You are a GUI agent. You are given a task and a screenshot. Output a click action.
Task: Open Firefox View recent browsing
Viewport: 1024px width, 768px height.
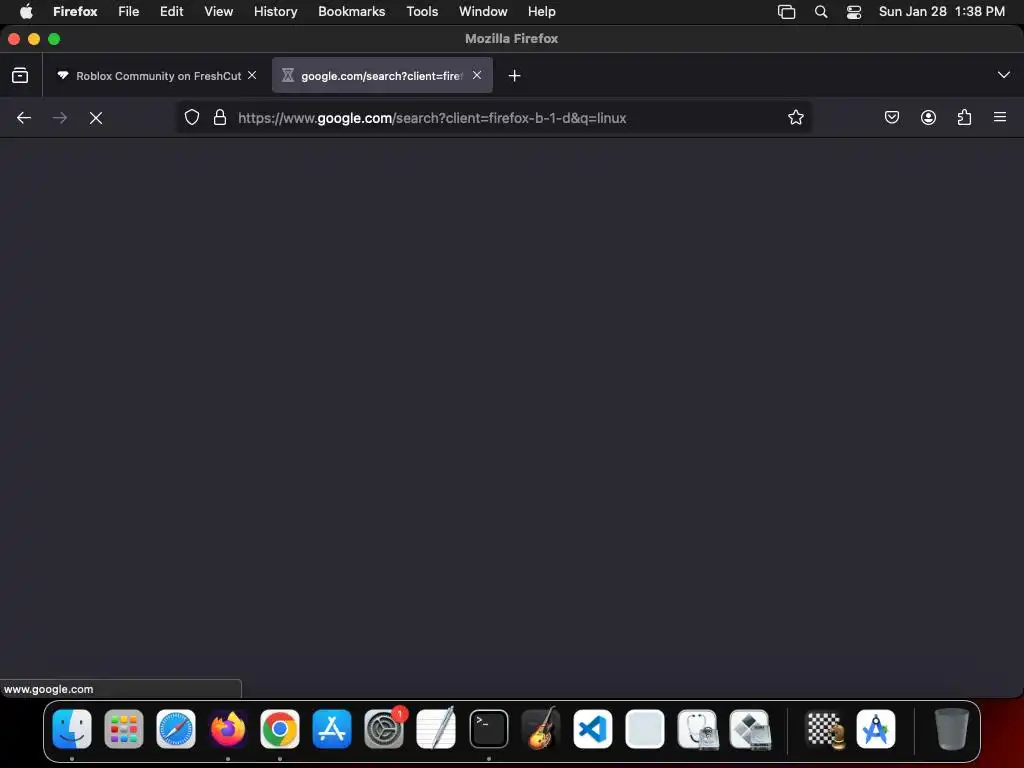(x=20, y=76)
